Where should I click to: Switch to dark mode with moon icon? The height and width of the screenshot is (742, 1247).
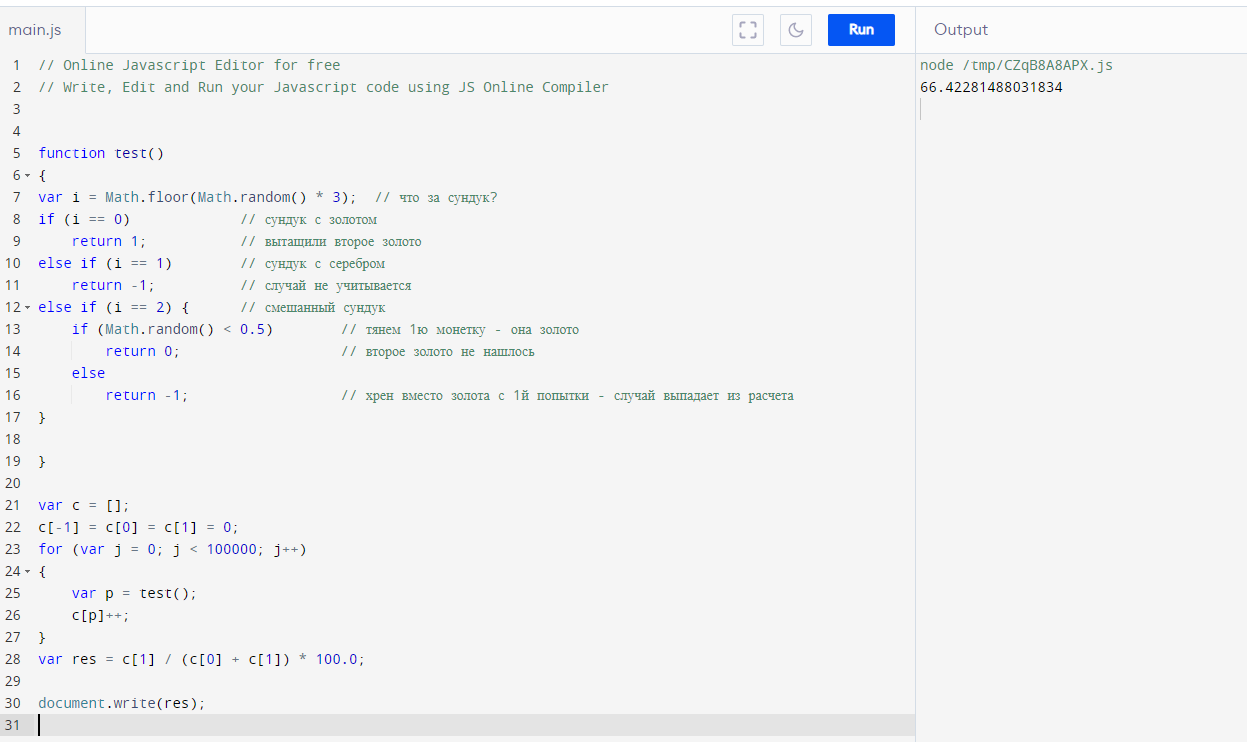point(795,30)
